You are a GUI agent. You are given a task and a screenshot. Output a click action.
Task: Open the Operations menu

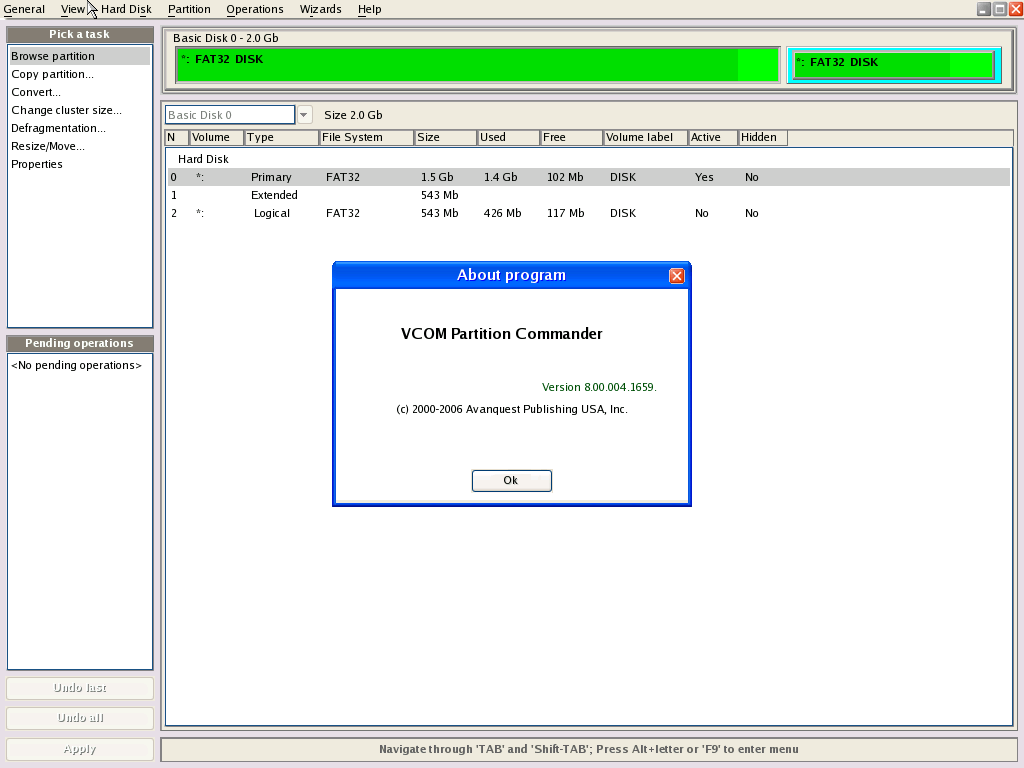click(255, 9)
